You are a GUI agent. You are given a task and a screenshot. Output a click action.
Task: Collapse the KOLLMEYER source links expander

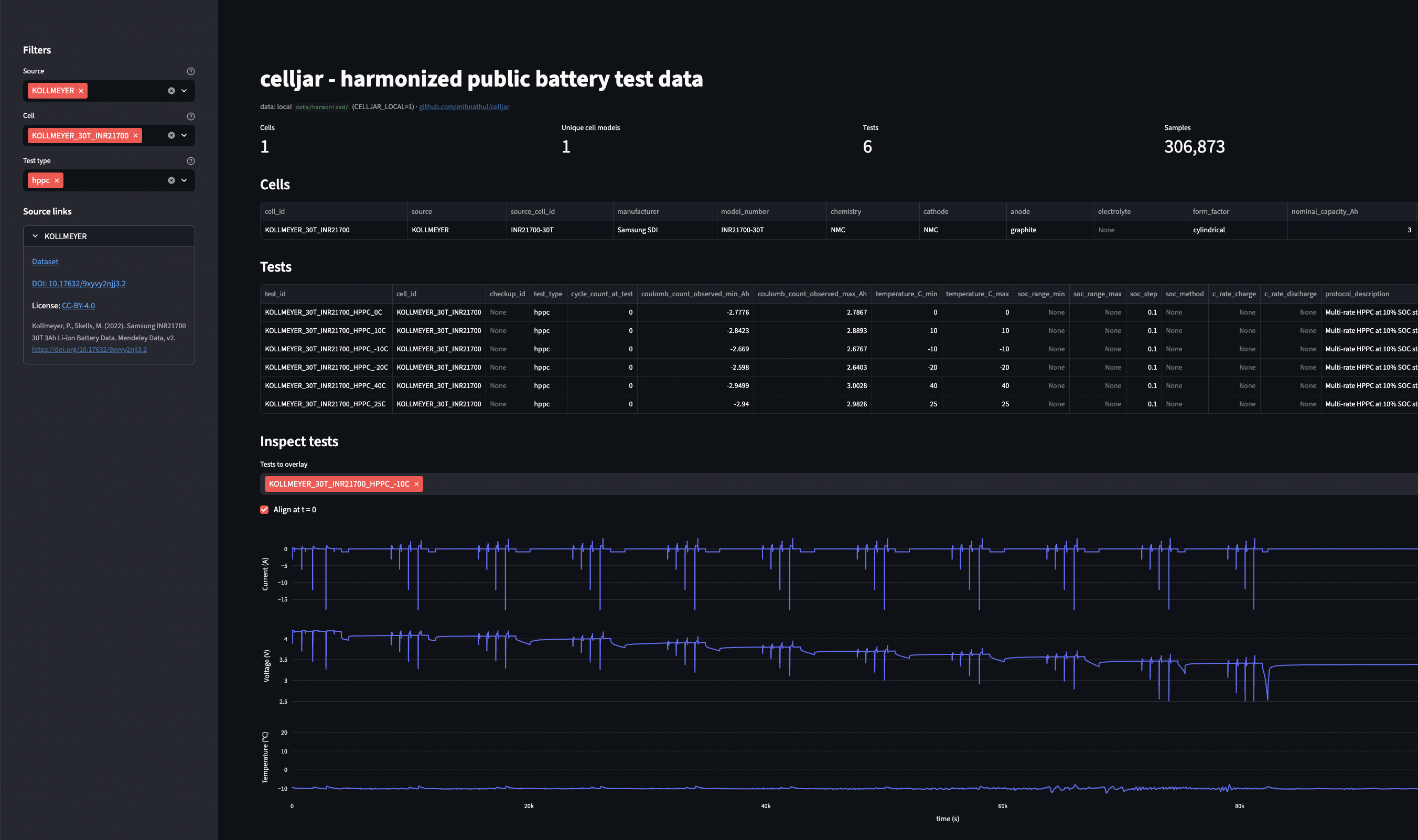tap(109, 236)
